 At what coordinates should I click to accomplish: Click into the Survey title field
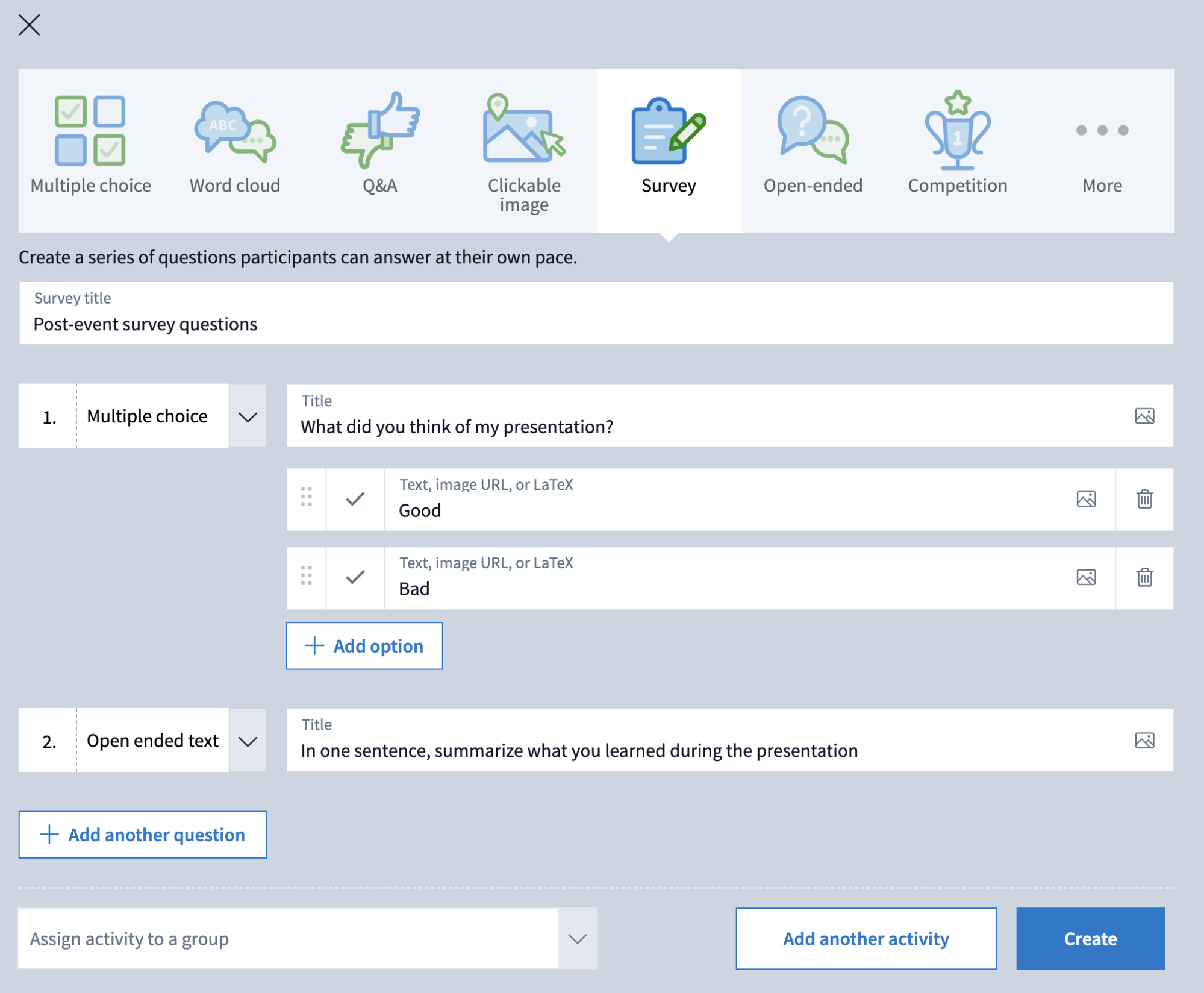click(x=596, y=324)
